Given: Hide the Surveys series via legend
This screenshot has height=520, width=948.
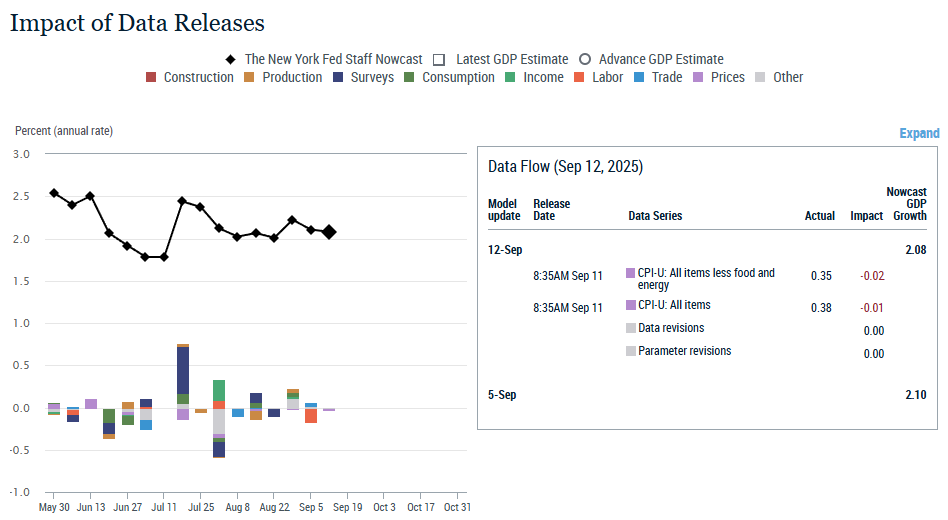Looking at the screenshot, I should 338,78.
